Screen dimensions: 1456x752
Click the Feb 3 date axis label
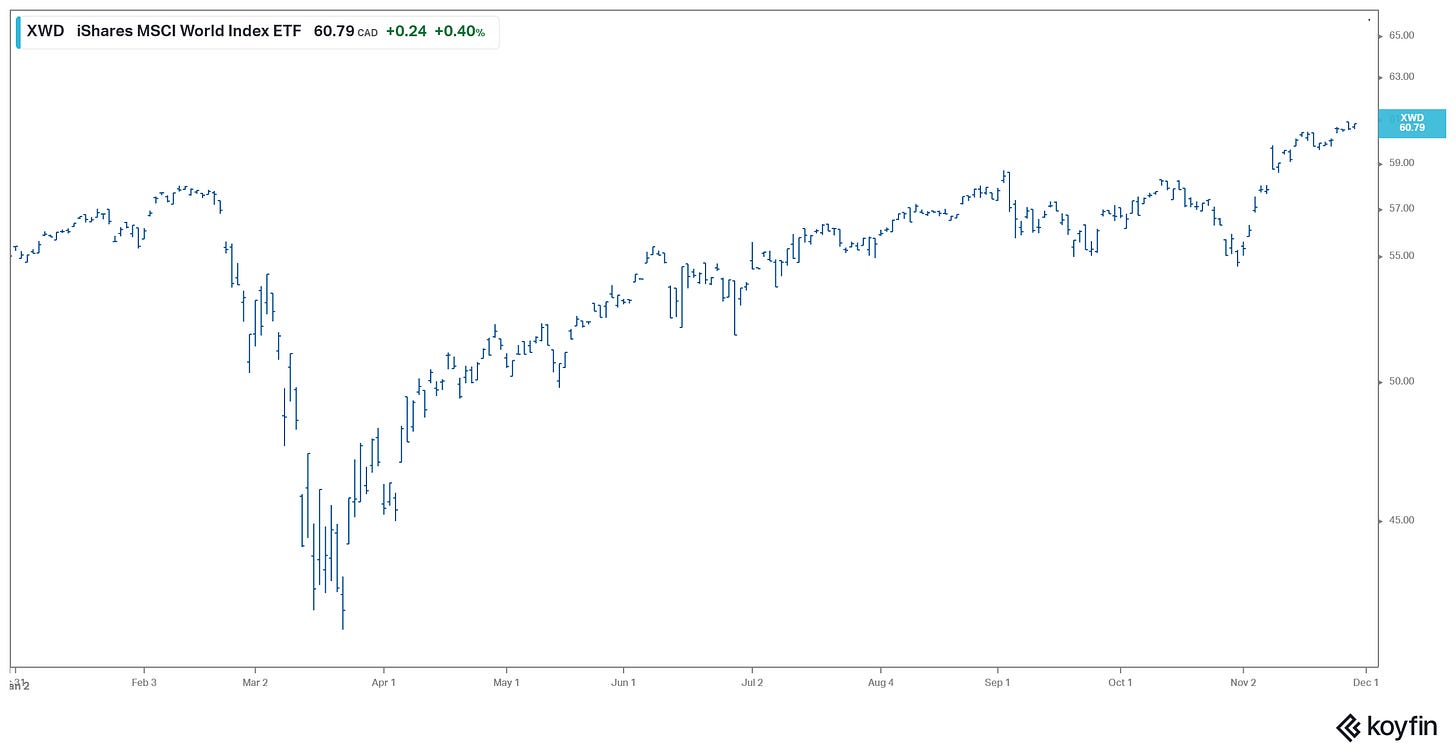(x=144, y=683)
